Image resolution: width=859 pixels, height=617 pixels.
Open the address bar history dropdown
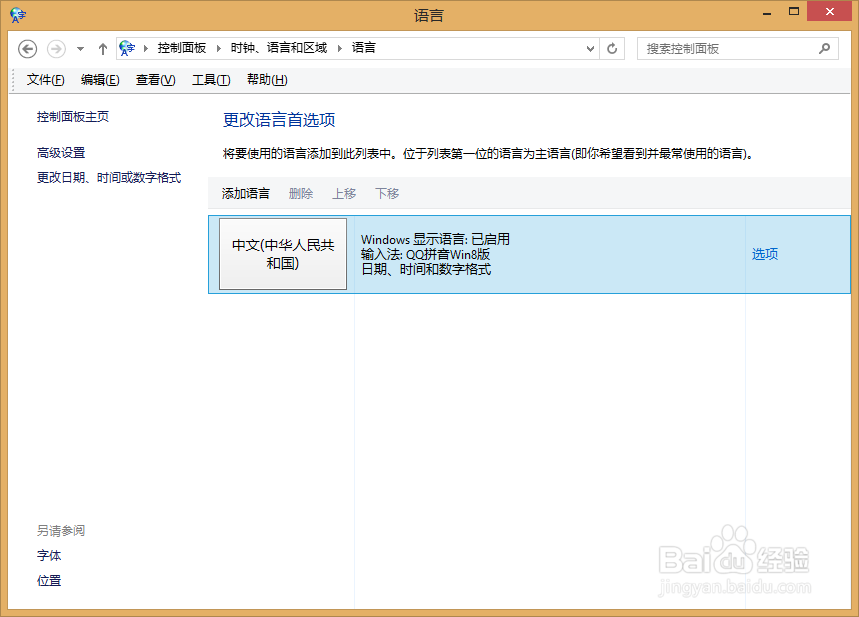pos(590,49)
